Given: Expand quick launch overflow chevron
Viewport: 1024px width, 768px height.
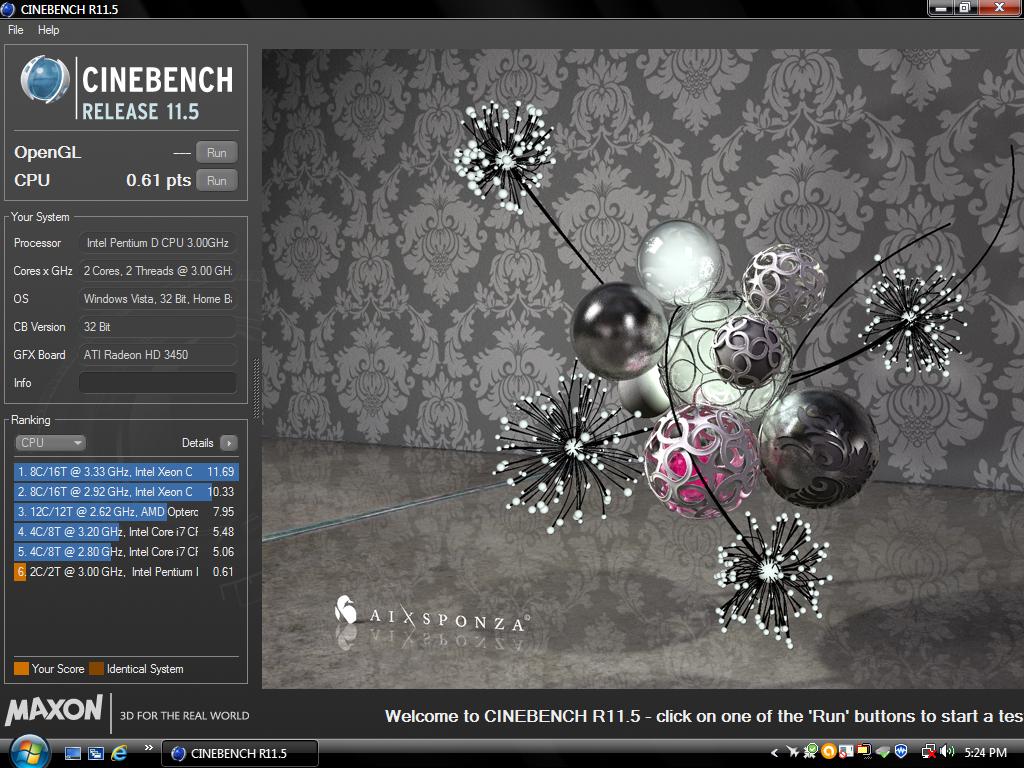Looking at the screenshot, I should (148, 748).
